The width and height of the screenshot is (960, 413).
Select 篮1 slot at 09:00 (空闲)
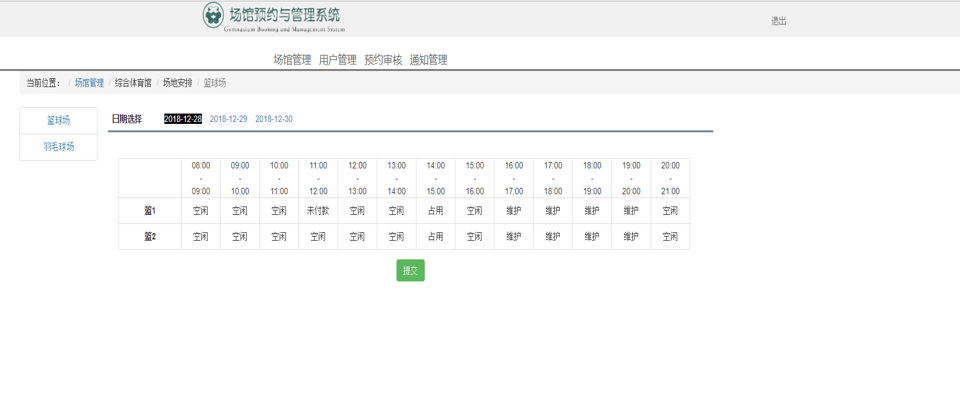[240, 210]
